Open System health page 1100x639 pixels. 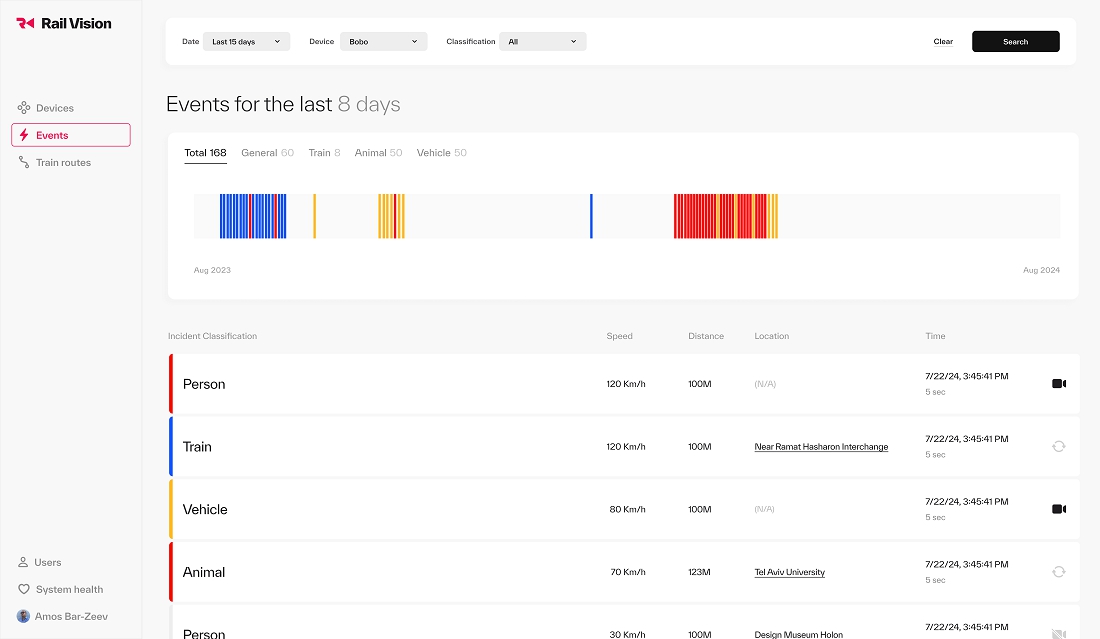tap(68, 589)
